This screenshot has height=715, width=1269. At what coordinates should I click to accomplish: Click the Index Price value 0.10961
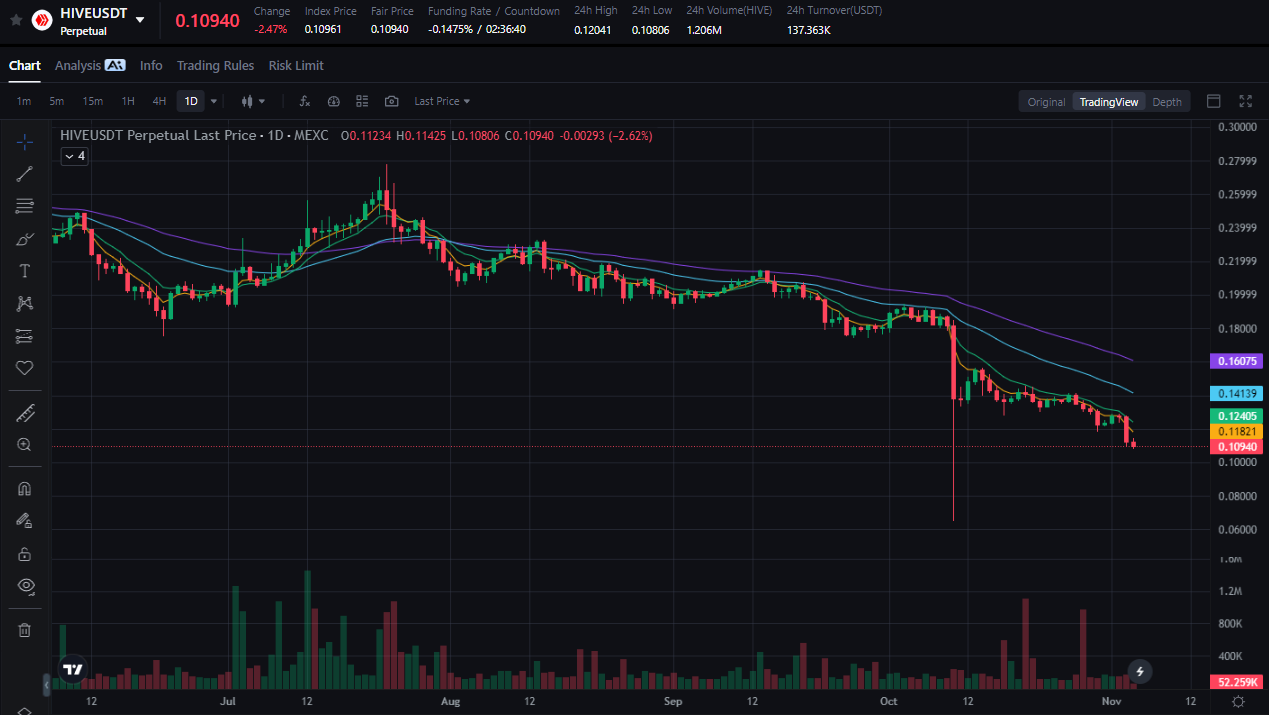point(322,29)
